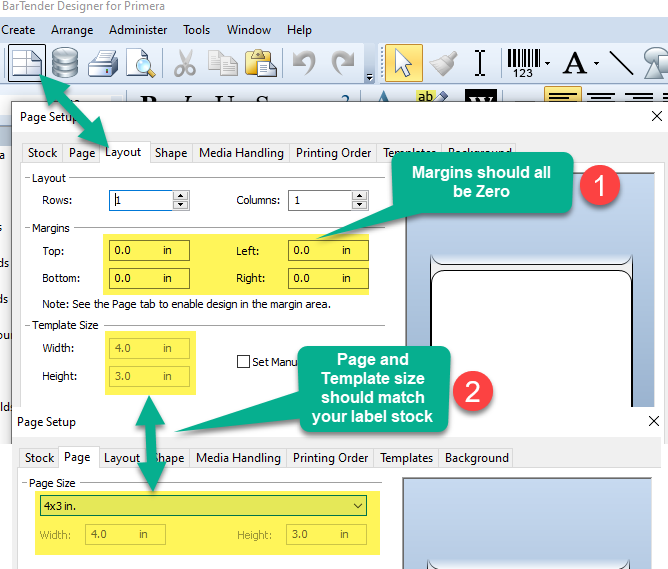Image resolution: width=668 pixels, height=569 pixels.
Task: Click the Page Setup toolbar icon
Action: pos(26,64)
